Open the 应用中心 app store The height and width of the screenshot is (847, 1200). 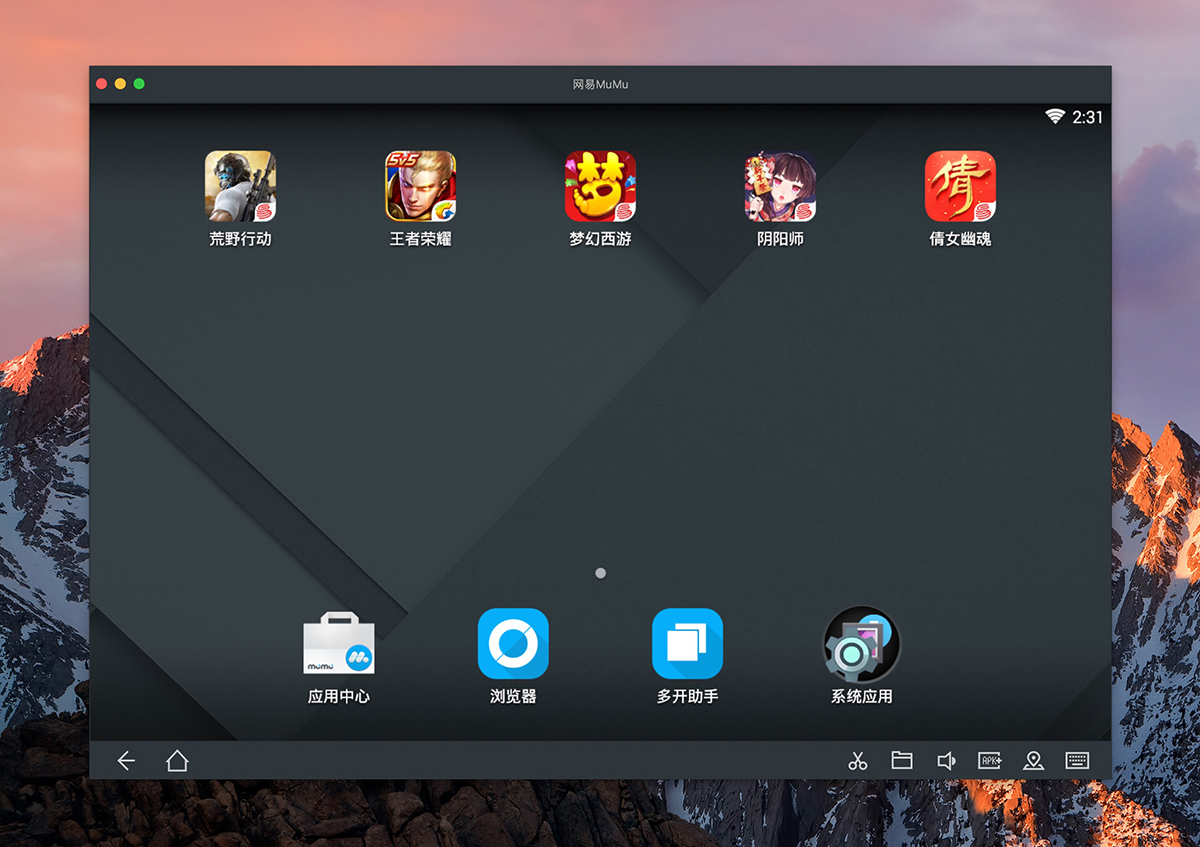(x=339, y=643)
